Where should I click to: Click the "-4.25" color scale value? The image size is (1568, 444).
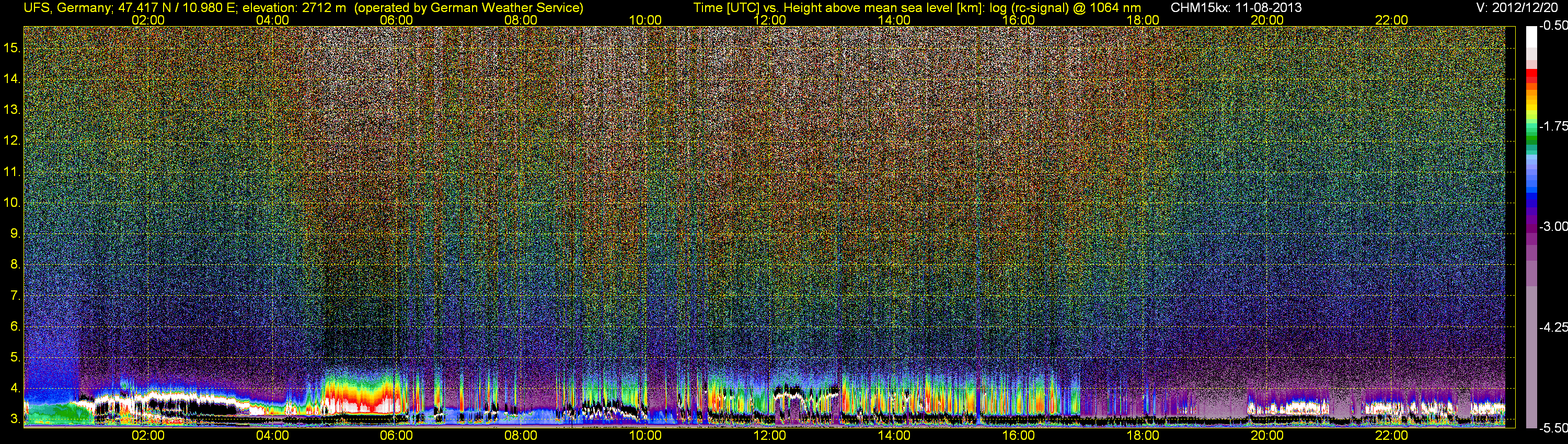click(x=1553, y=327)
